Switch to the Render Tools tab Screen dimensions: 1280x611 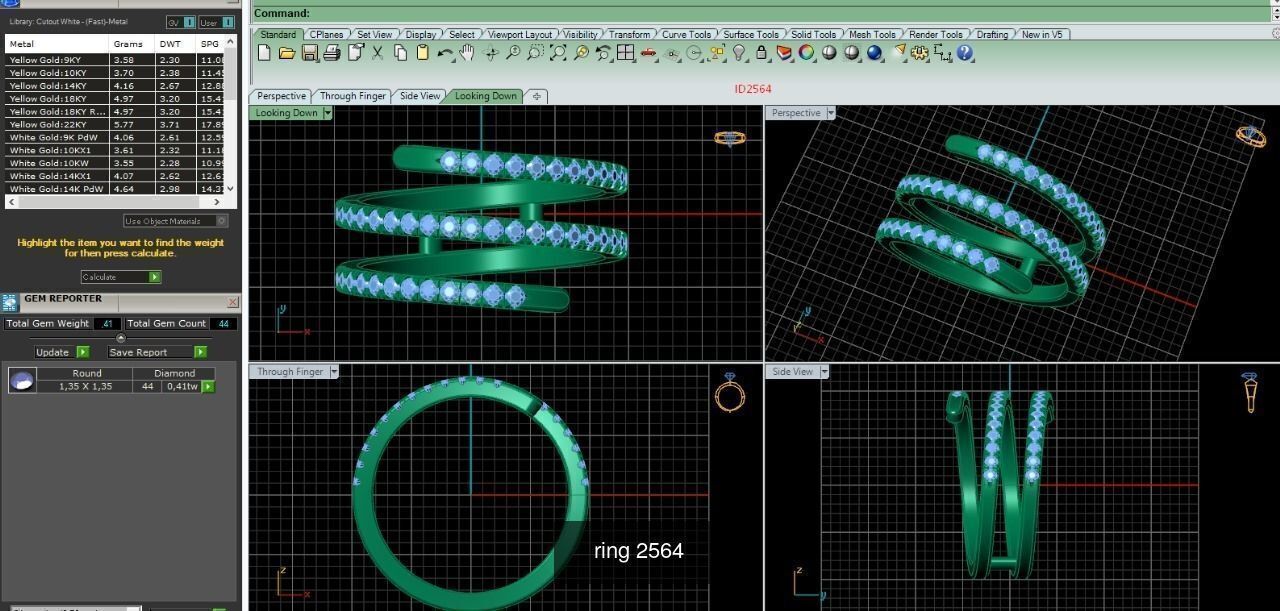(936, 34)
